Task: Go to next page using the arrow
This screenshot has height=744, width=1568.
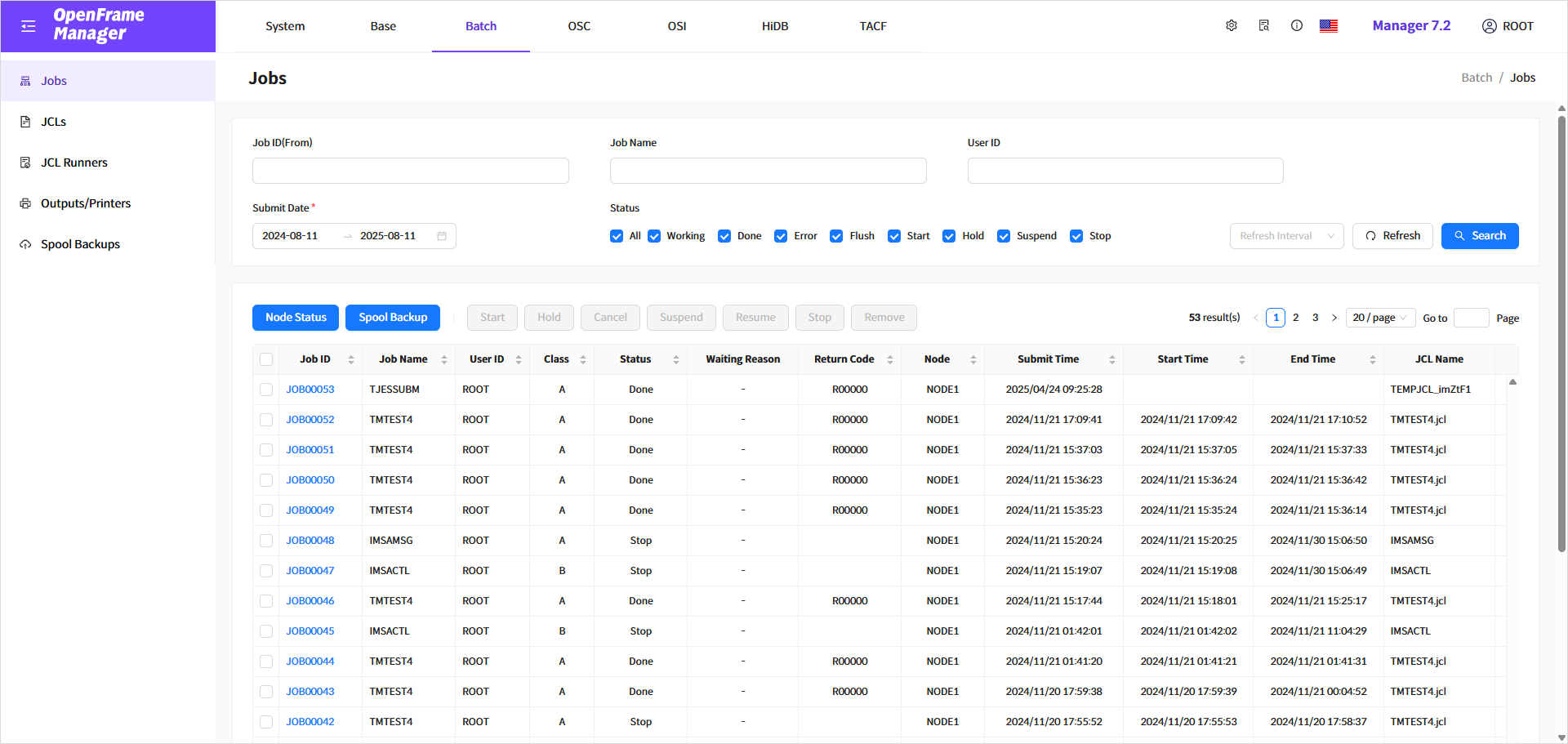Action: coord(1334,318)
